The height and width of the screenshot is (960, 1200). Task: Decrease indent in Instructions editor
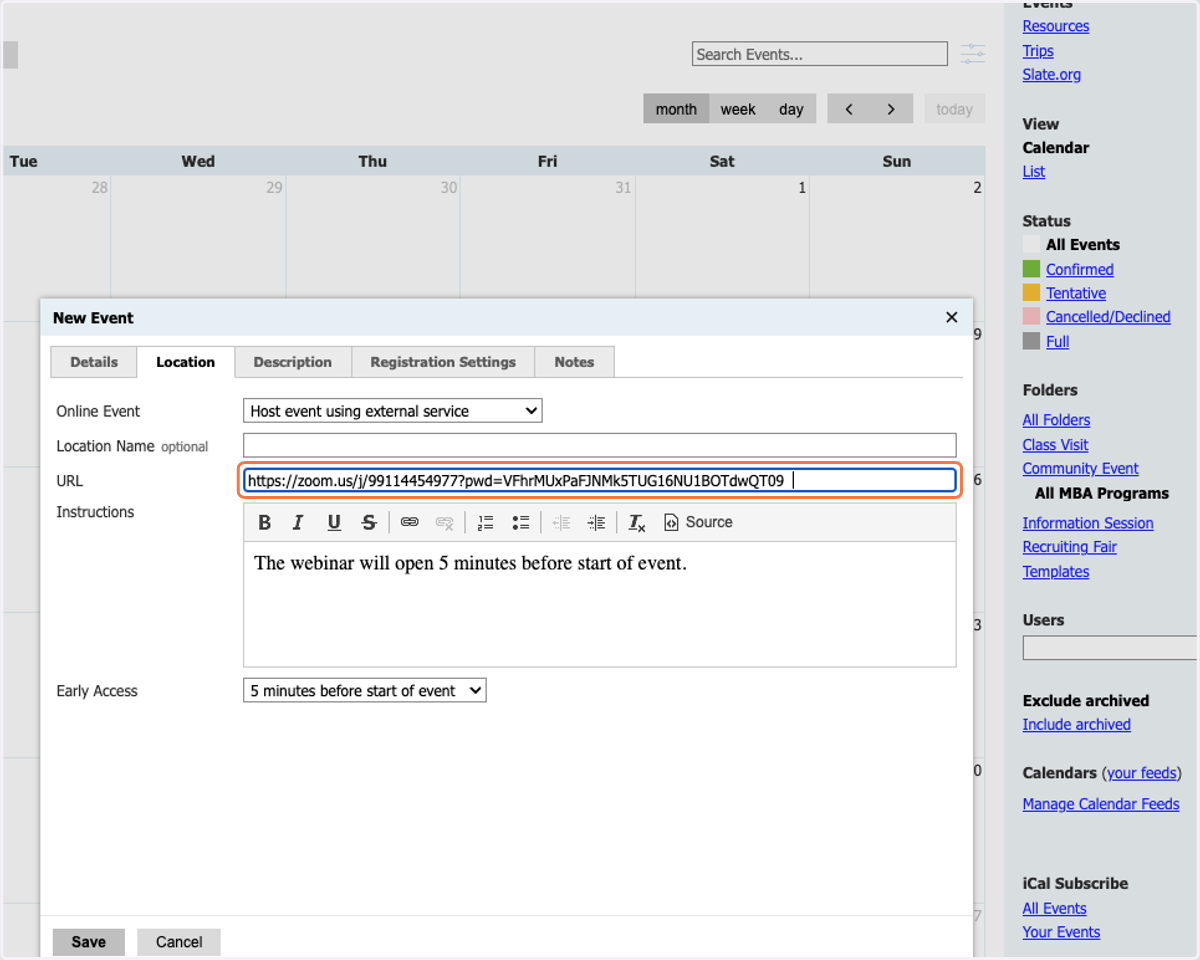[562, 522]
